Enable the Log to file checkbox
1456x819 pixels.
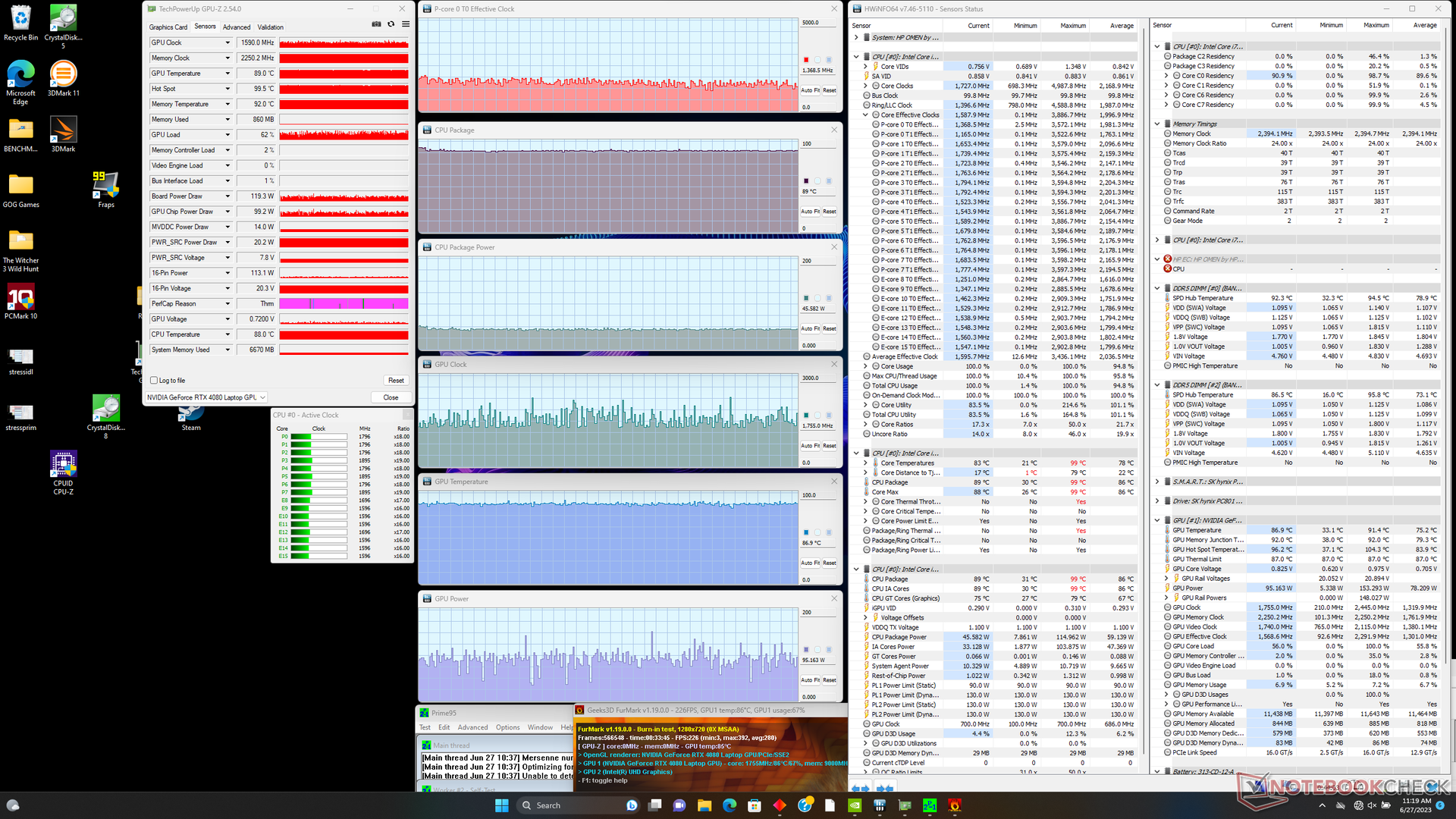pyautogui.click(x=155, y=381)
